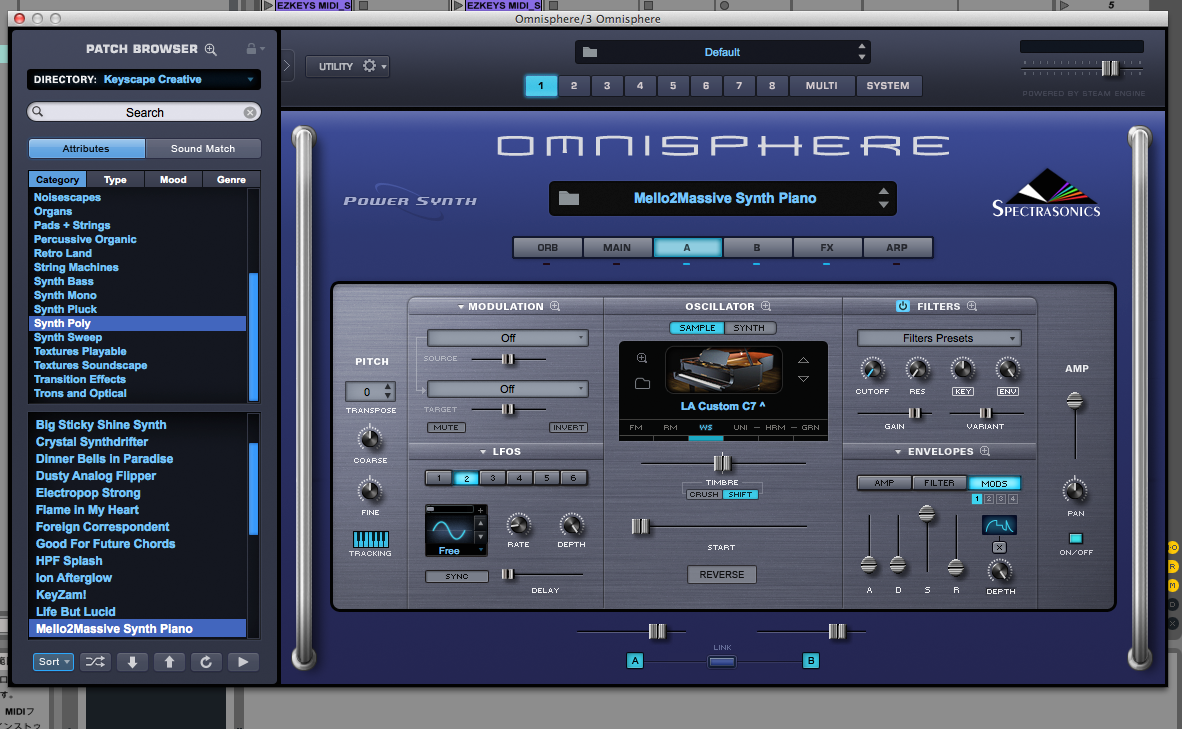Screen dimensions: 1182x729
Task: Click the soundsource folder icon in oscillator
Action: (642, 383)
